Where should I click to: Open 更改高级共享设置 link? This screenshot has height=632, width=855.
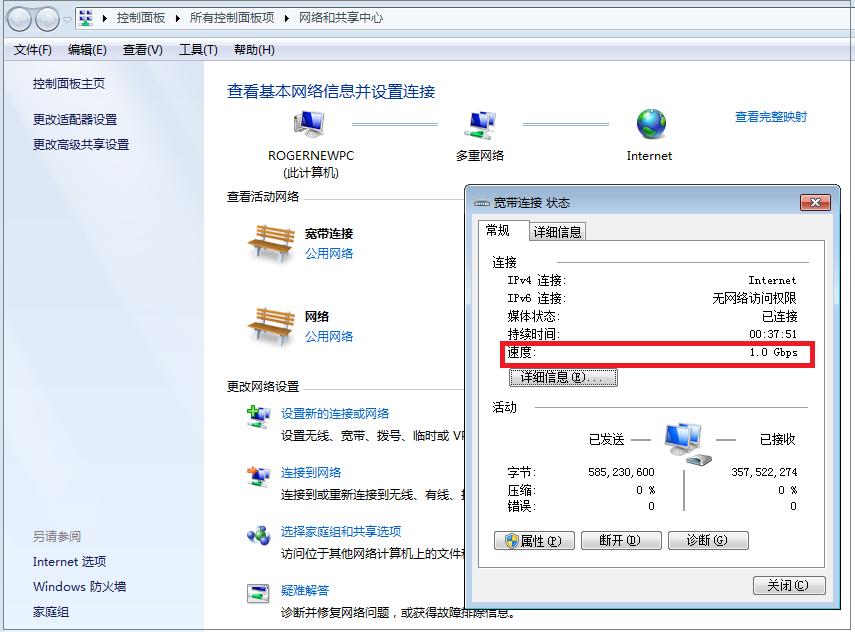tap(81, 145)
